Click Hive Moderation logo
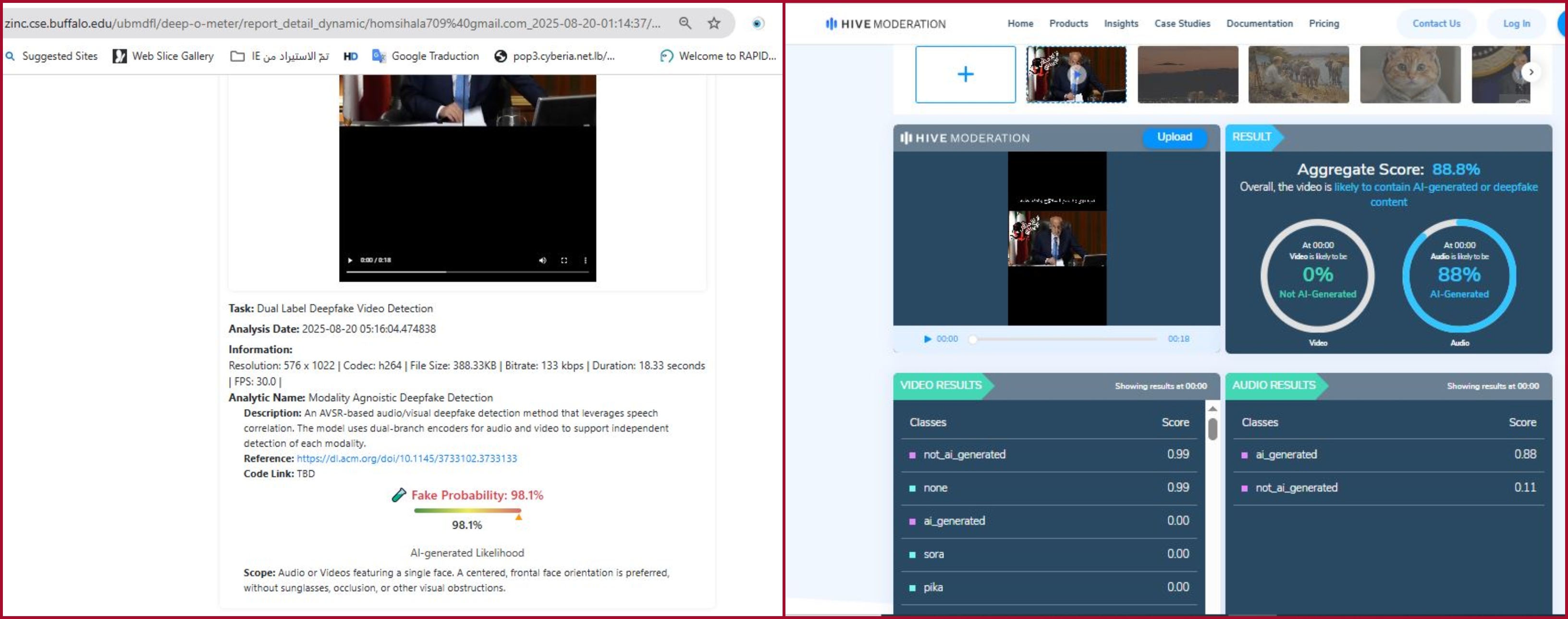This screenshot has height=619, width=1568. coord(886,24)
